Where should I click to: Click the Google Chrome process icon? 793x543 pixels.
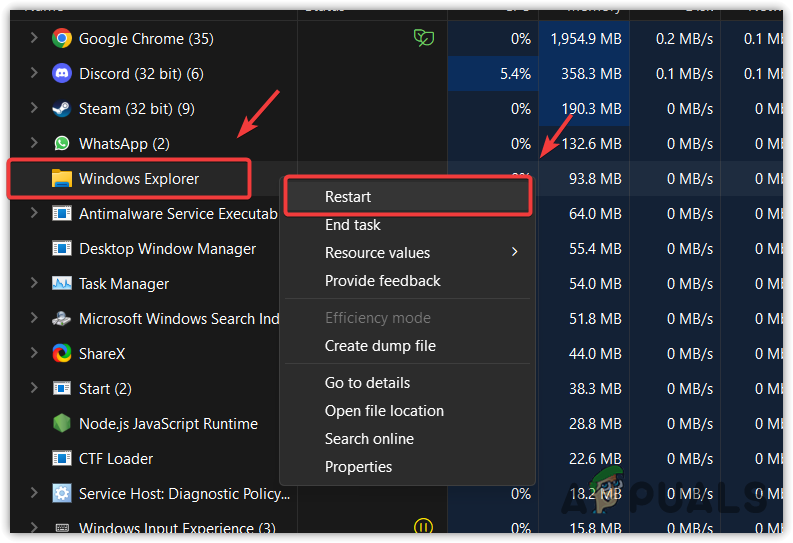click(x=62, y=38)
